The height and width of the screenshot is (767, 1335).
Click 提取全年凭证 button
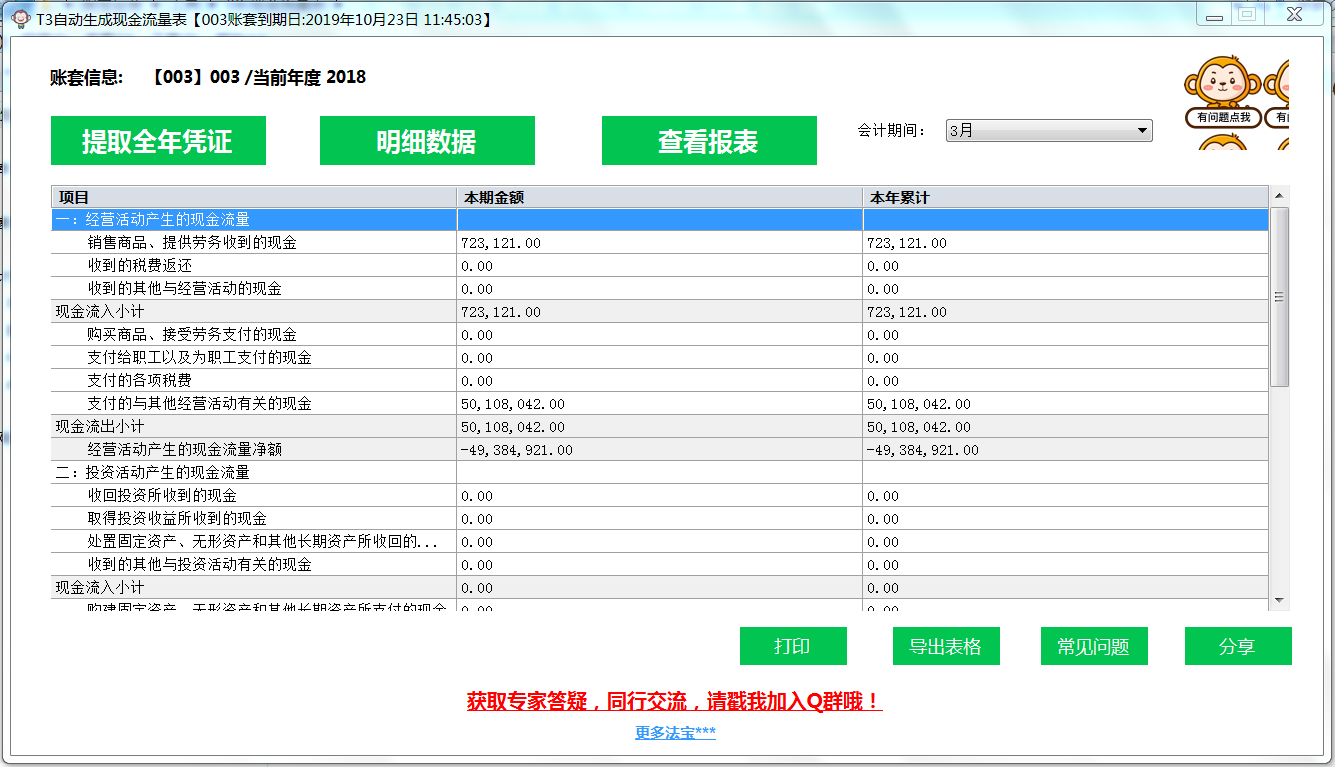pyautogui.click(x=158, y=141)
